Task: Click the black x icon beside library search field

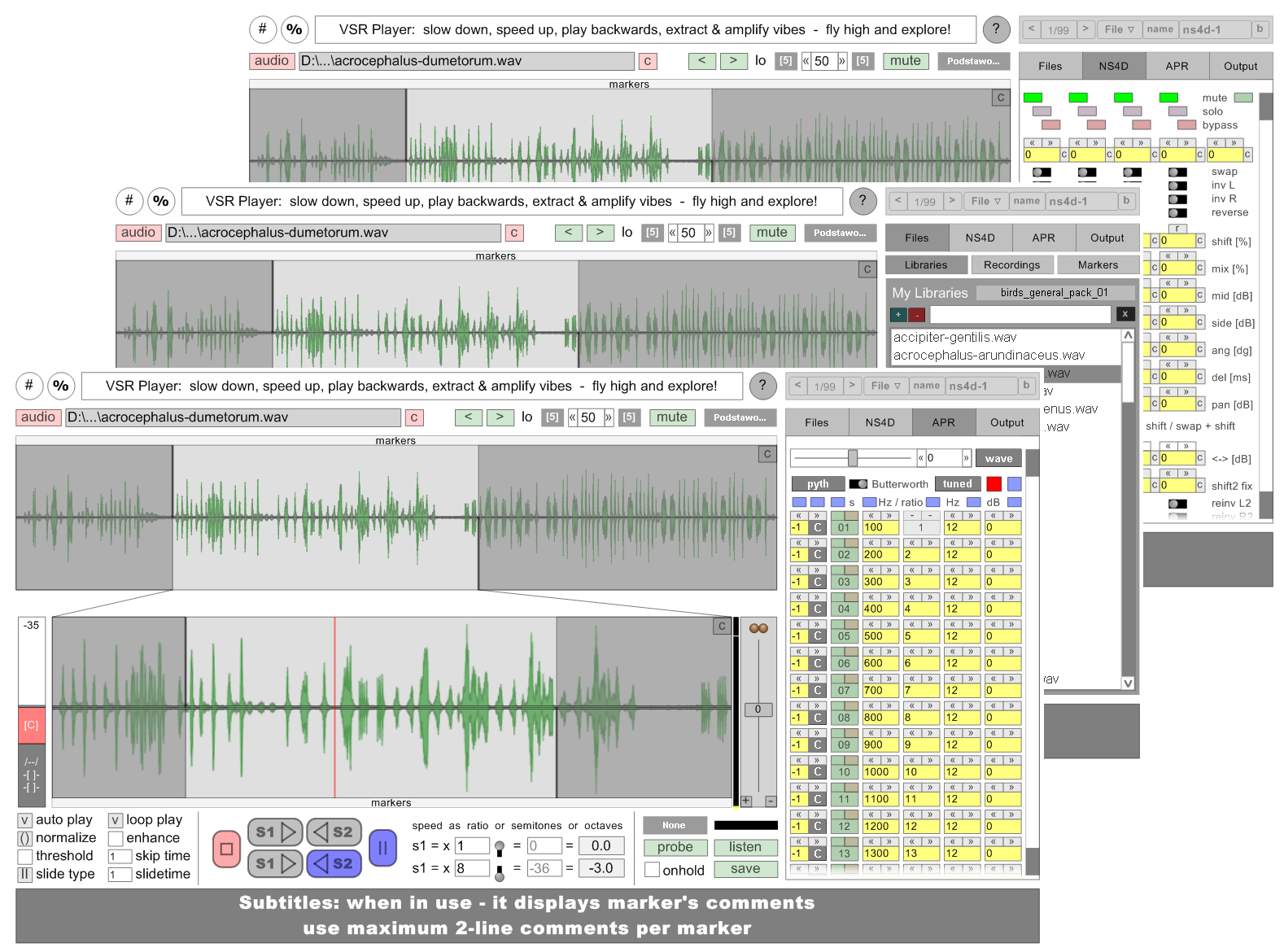Action: (1125, 314)
